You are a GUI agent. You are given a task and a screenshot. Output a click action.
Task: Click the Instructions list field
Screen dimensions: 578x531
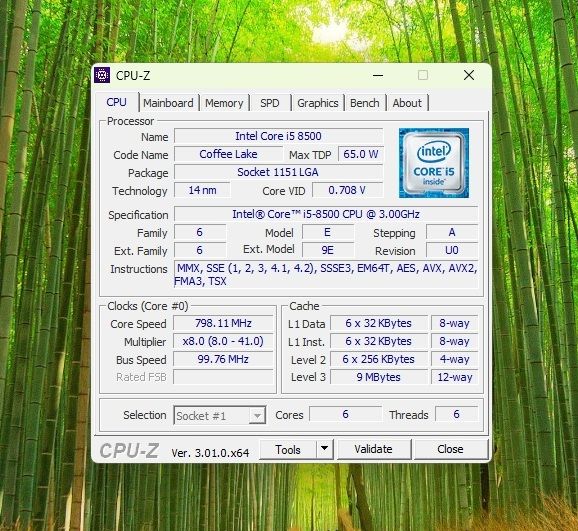coord(326,275)
